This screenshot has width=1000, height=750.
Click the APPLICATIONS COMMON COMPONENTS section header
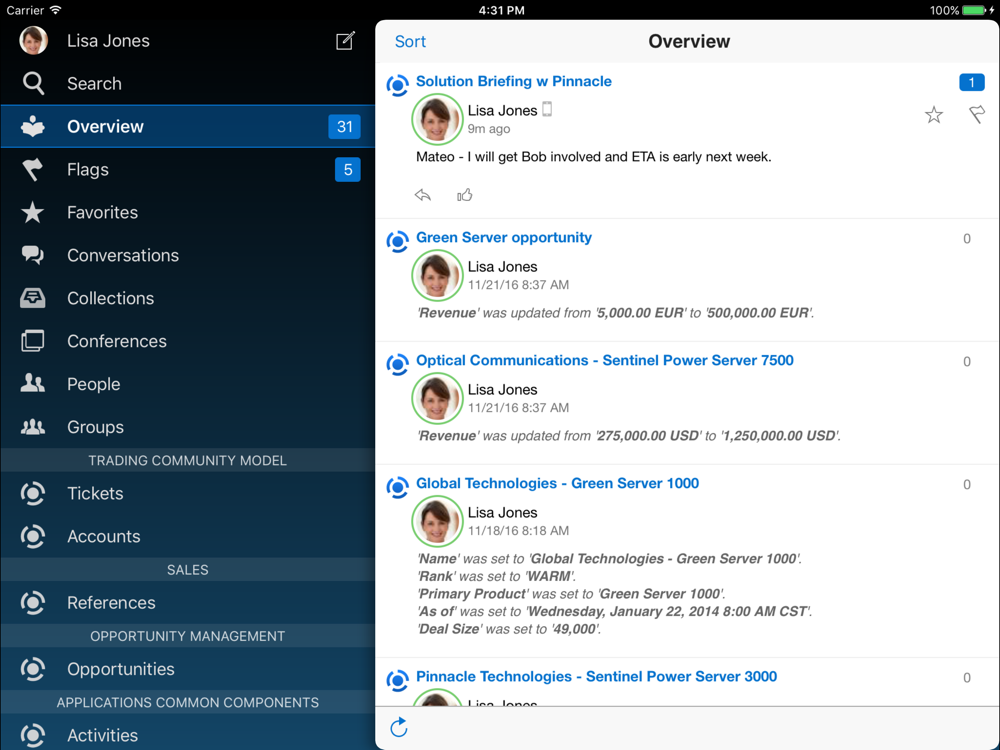[188, 703]
